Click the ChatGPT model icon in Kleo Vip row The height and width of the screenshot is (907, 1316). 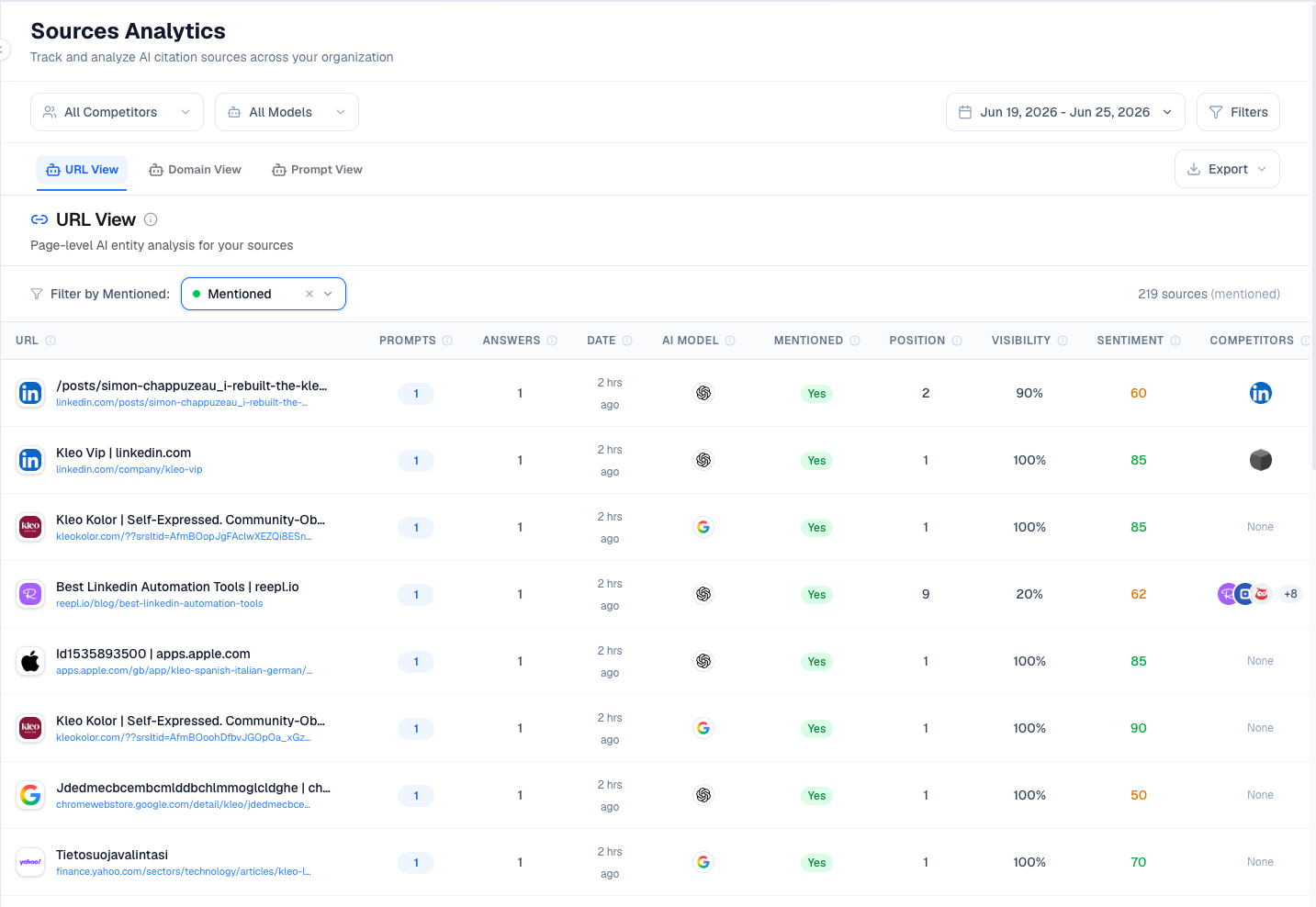pyautogui.click(x=703, y=460)
